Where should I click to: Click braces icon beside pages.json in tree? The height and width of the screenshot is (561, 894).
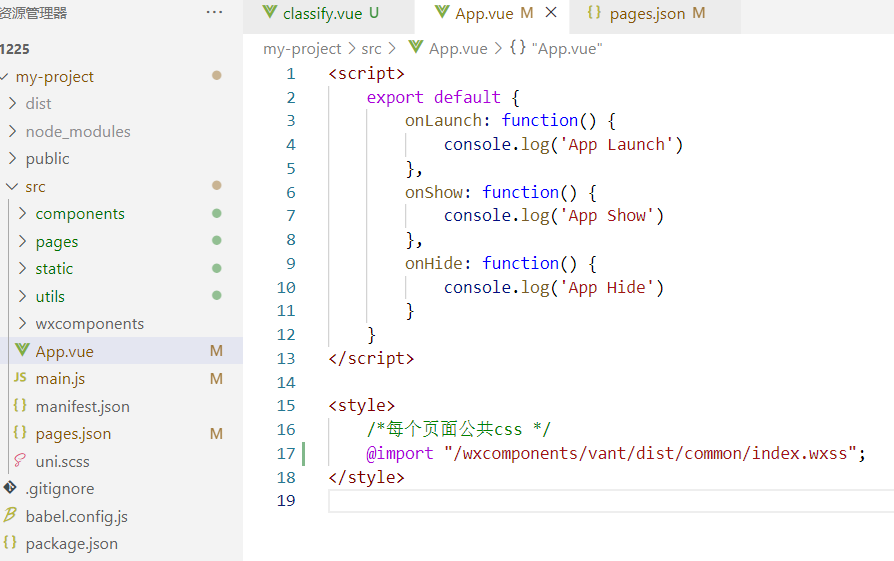click(20, 433)
